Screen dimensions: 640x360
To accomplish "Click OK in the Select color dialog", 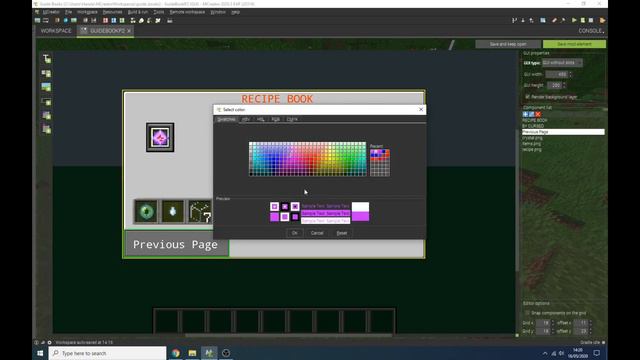I will [294, 233].
